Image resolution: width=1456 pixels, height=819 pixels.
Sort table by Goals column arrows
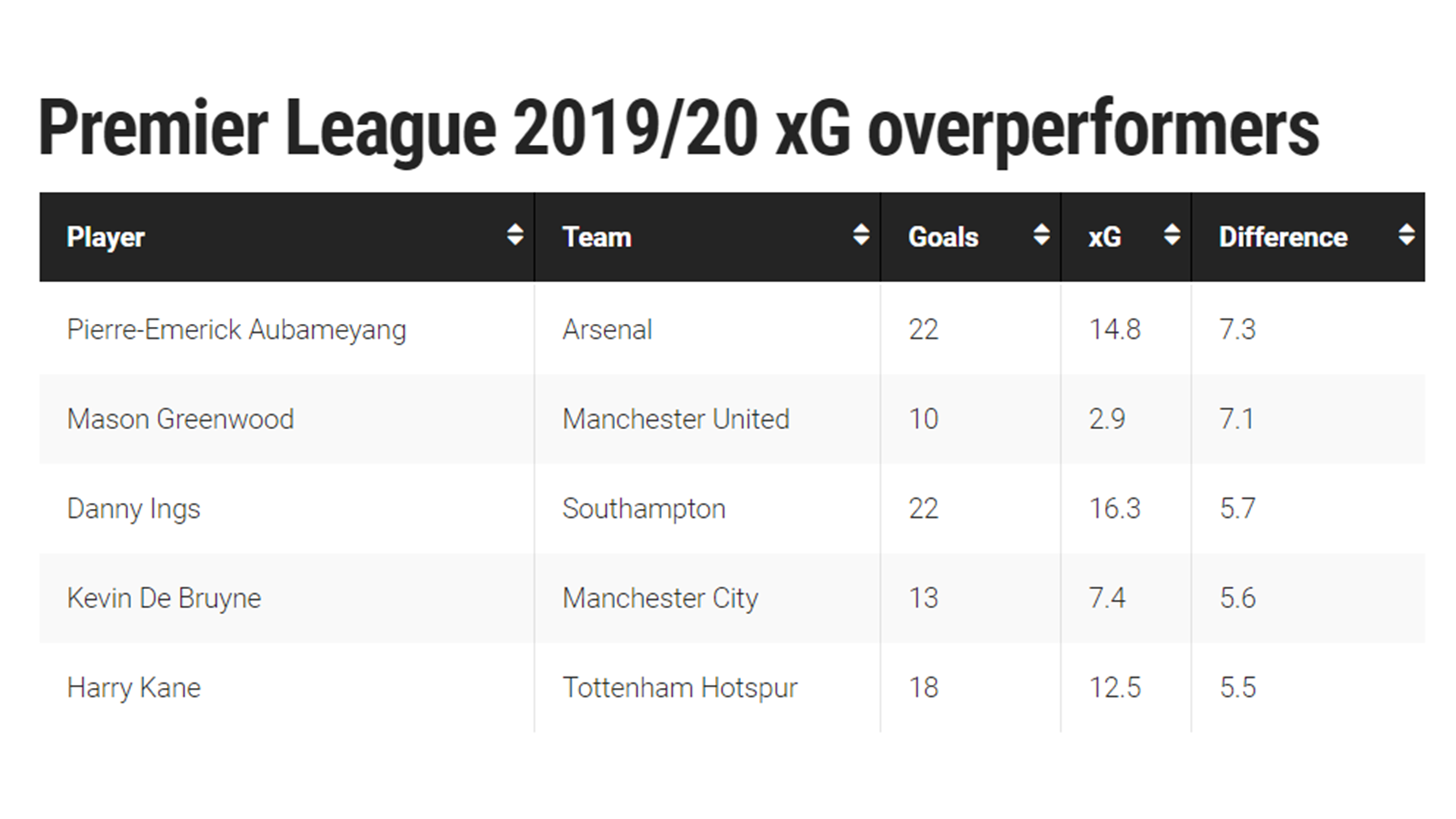[x=1041, y=235]
